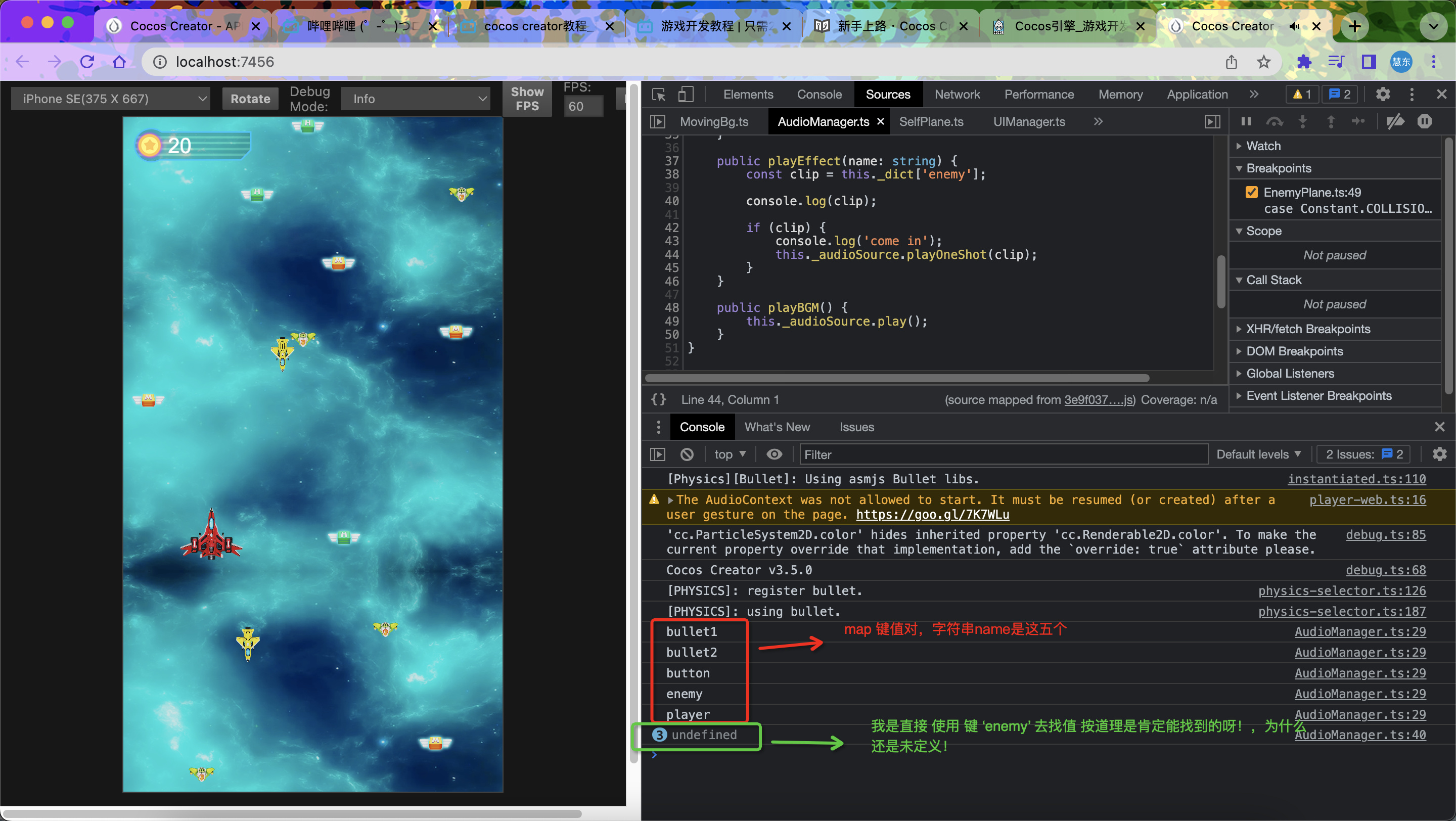Open the SelfPlane.ts file tab
This screenshot has height=821, width=1456.
(931, 121)
